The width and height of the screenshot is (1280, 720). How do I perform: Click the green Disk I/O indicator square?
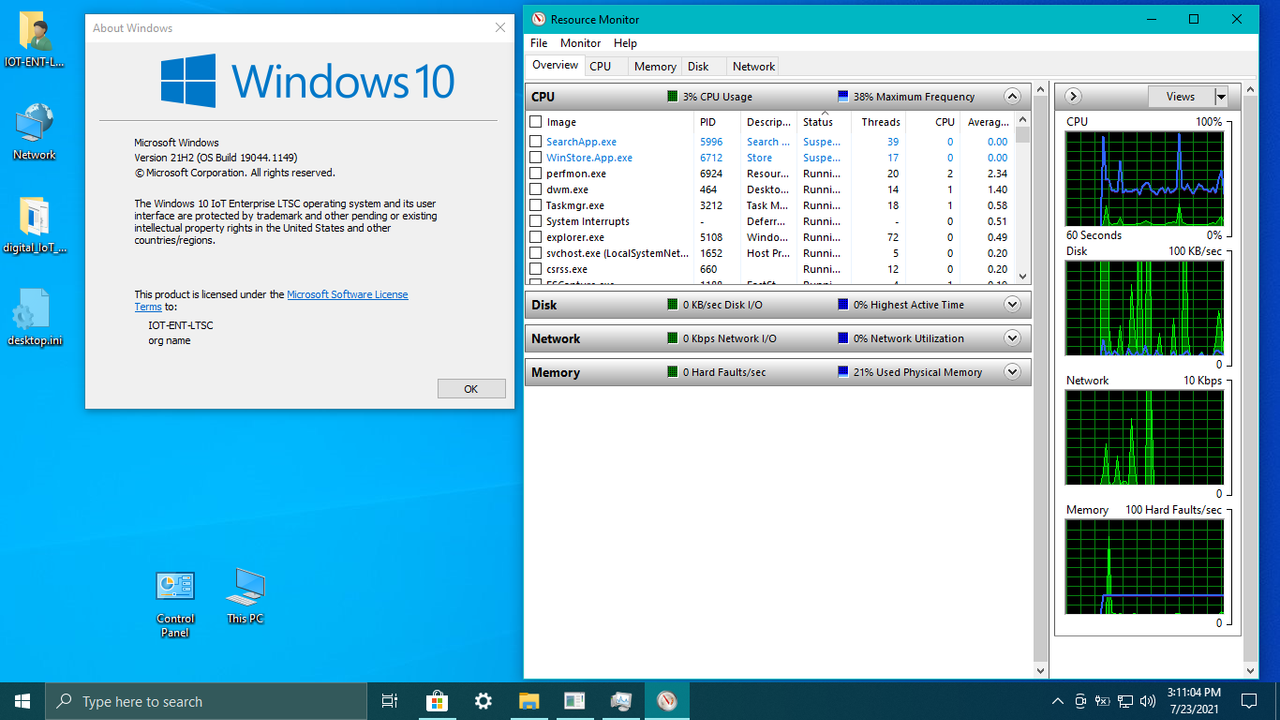(x=673, y=305)
